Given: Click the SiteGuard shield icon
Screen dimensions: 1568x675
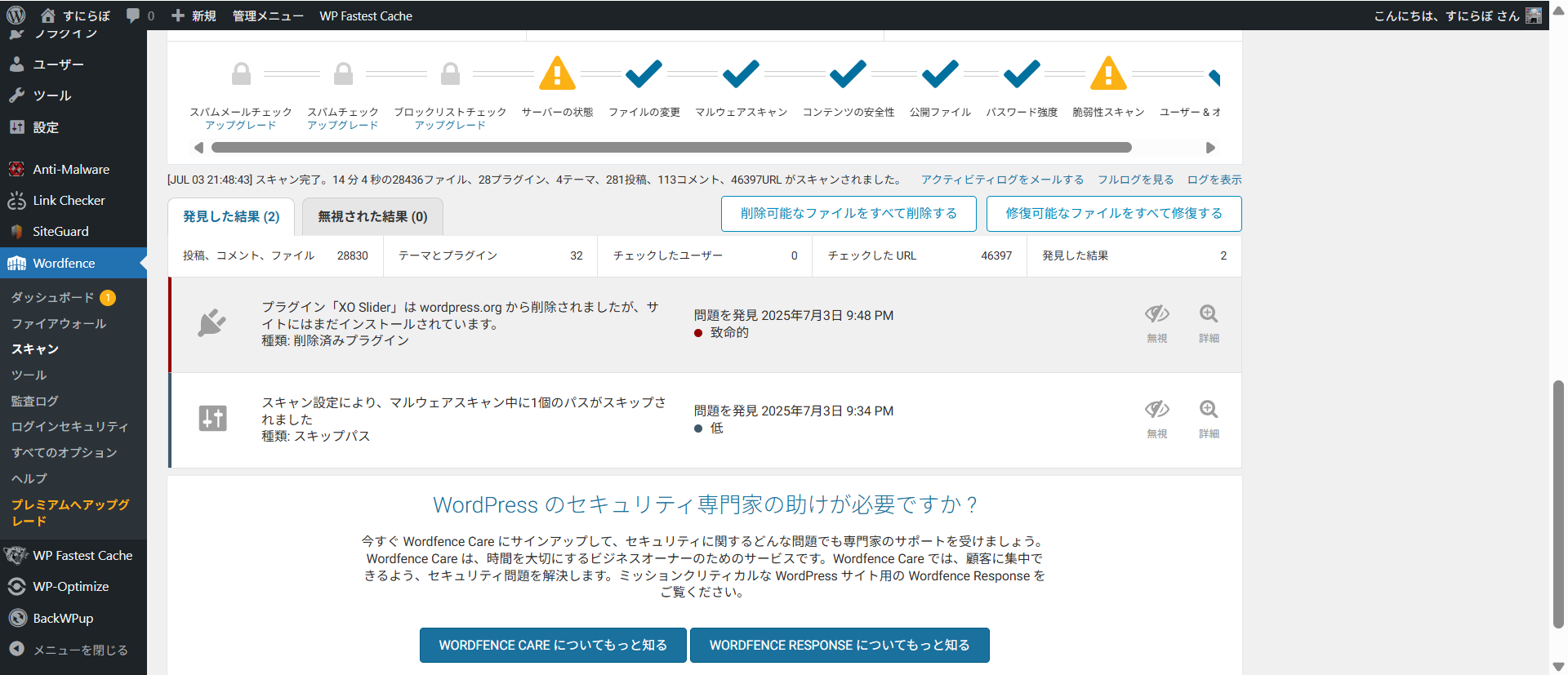Looking at the screenshot, I should pyautogui.click(x=16, y=231).
